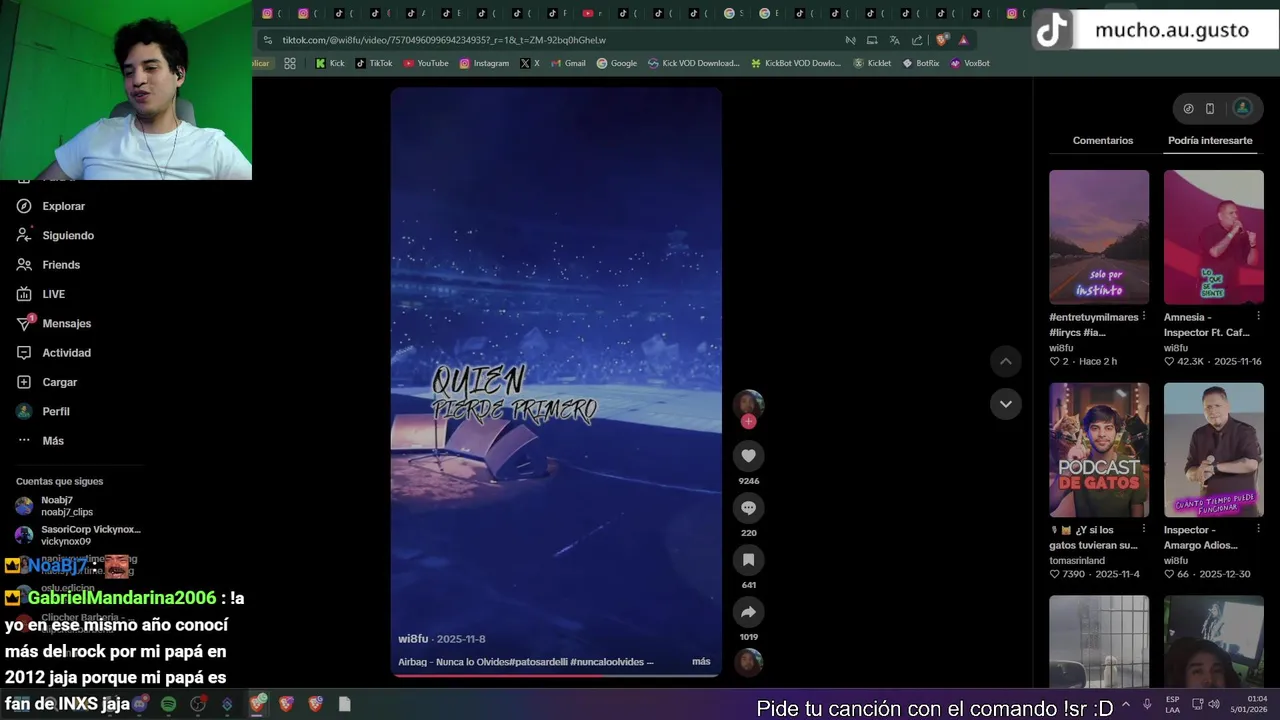The width and height of the screenshot is (1280, 720).
Task: Open the Amnesia - Inspector video thumbnail
Action: (x=1214, y=237)
